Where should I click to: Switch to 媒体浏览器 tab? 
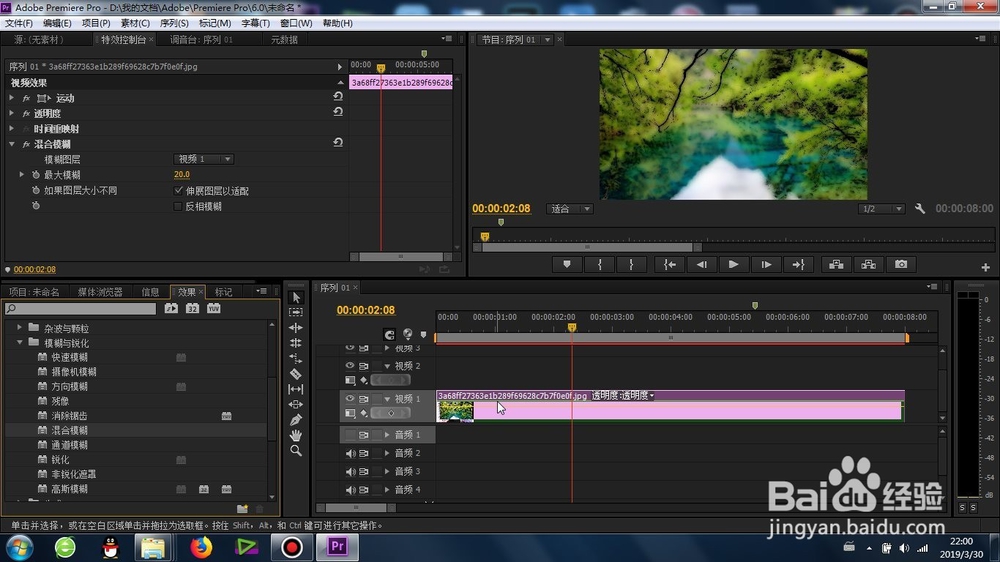[100, 292]
